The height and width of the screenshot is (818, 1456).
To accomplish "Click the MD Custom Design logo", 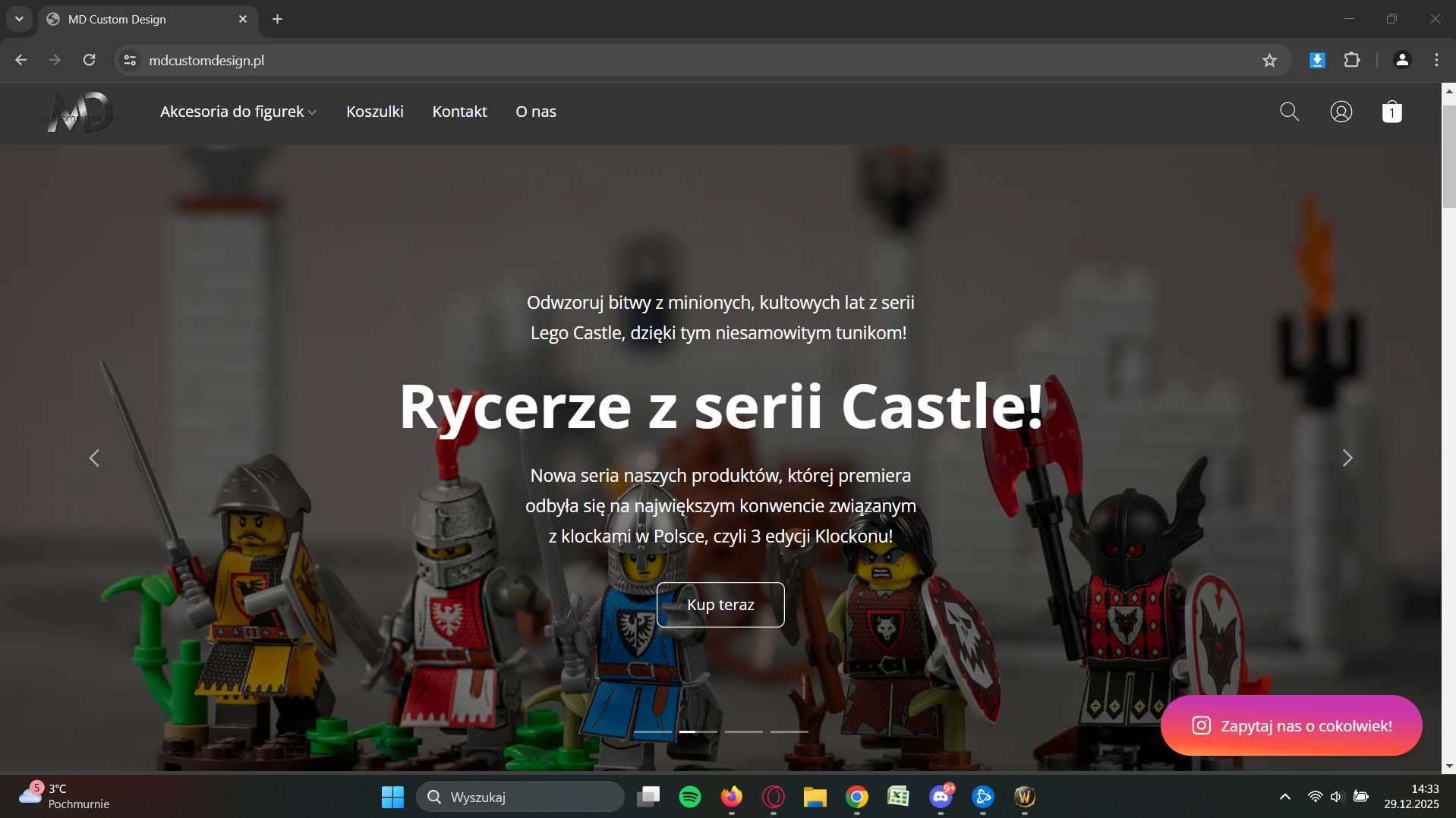I will point(79,112).
